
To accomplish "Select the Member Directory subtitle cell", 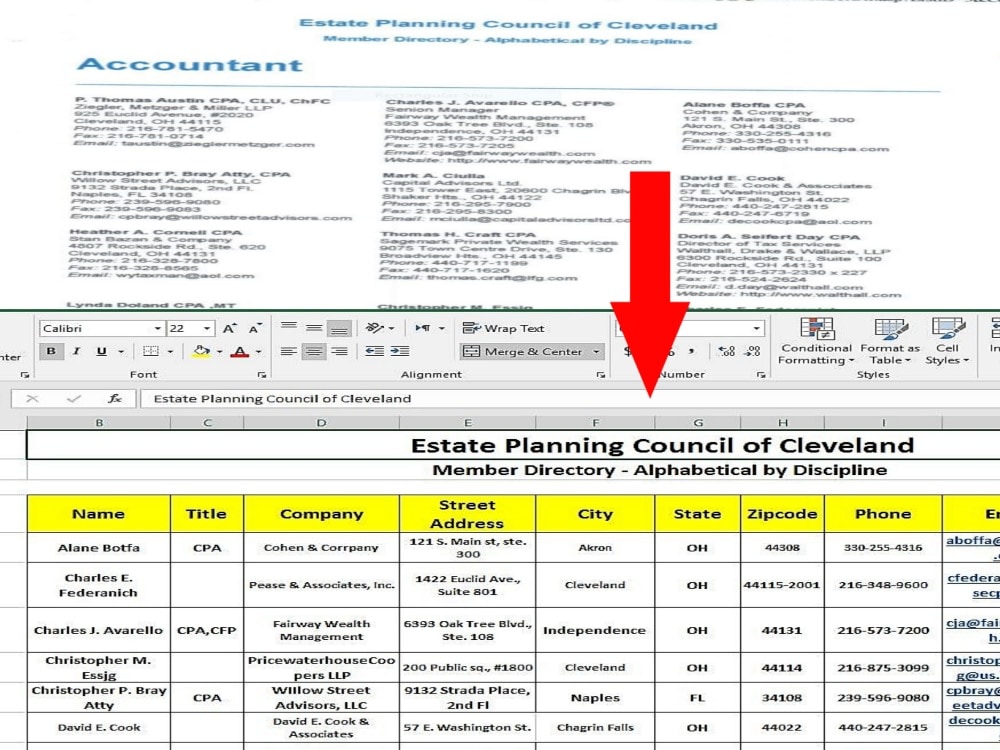I will tap(513, 471).
